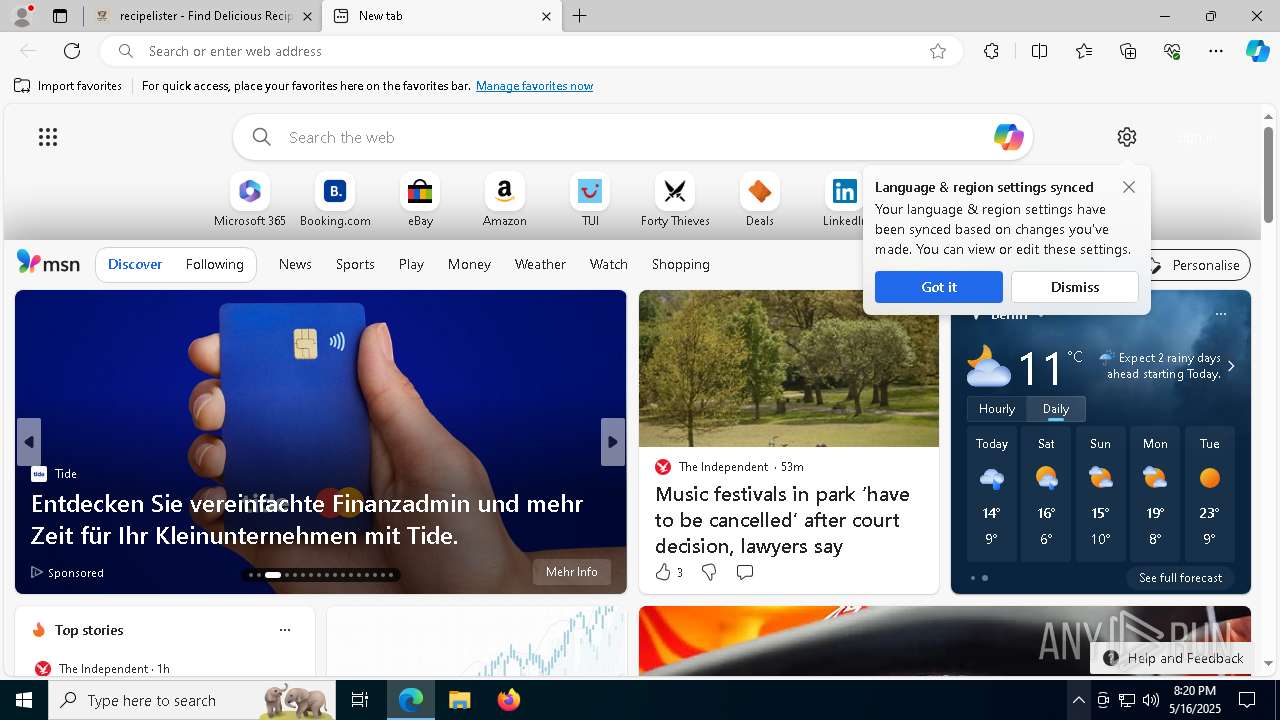Add this page to favorites star

click(x=938, y=51)
